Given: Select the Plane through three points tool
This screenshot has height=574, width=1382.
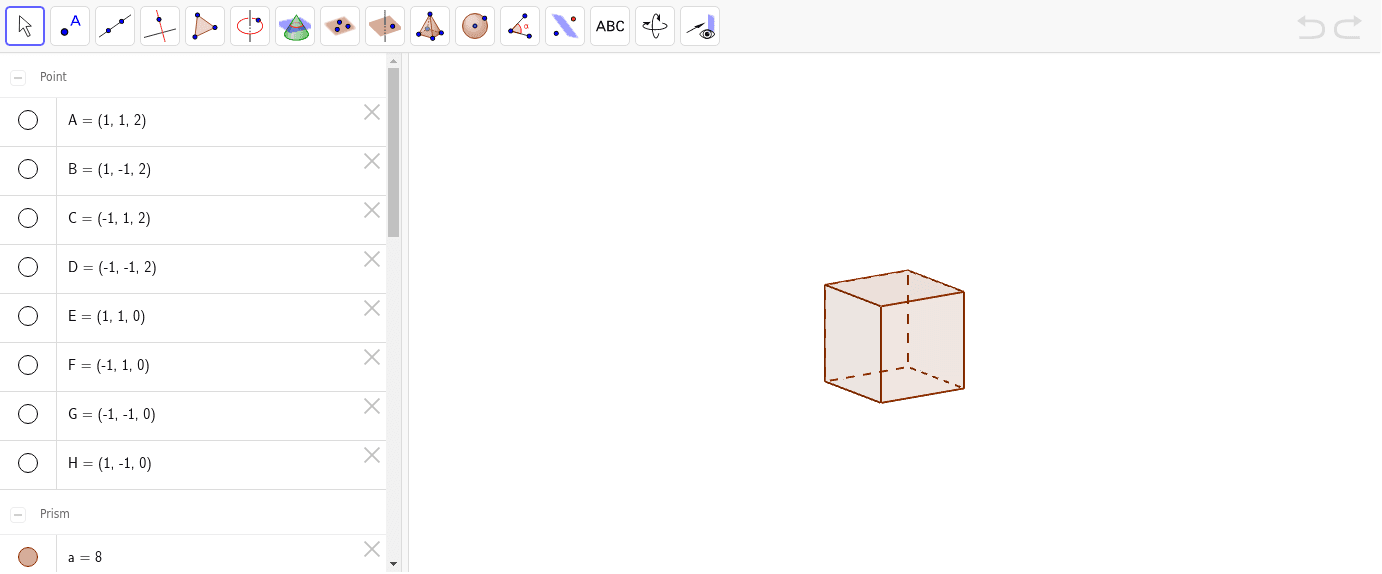Looking at the screenshot, I should (x=340, y=26).
